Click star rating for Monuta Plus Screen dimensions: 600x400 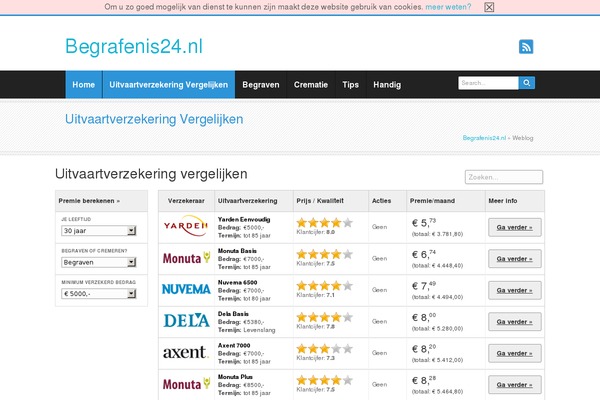coord(324,380)
